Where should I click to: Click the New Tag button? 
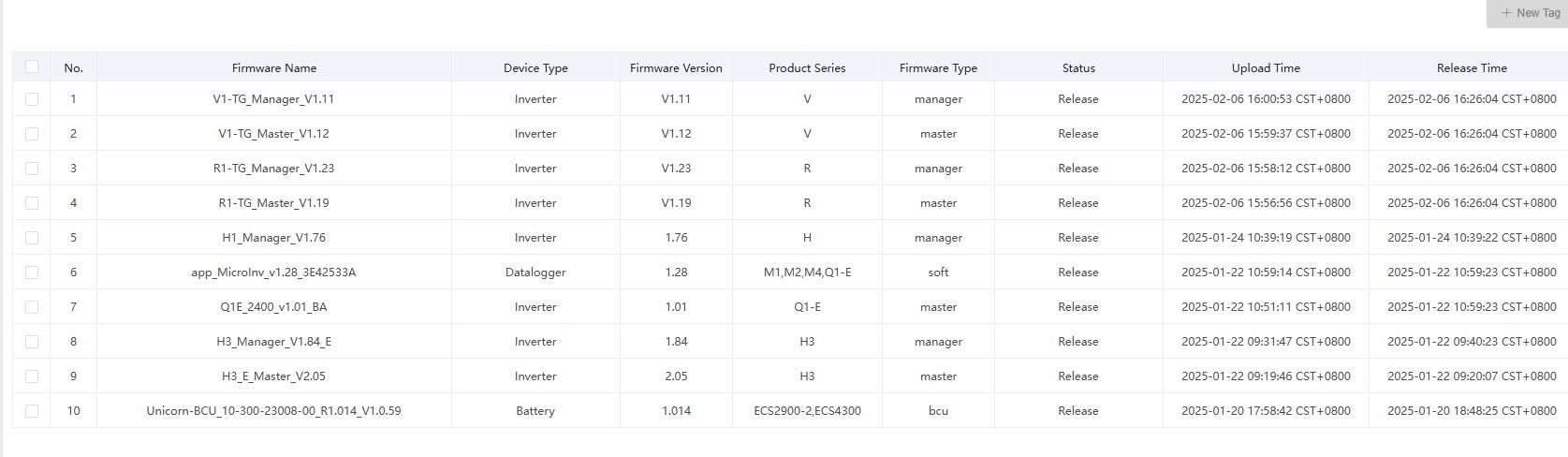[x=1530, y=13]
